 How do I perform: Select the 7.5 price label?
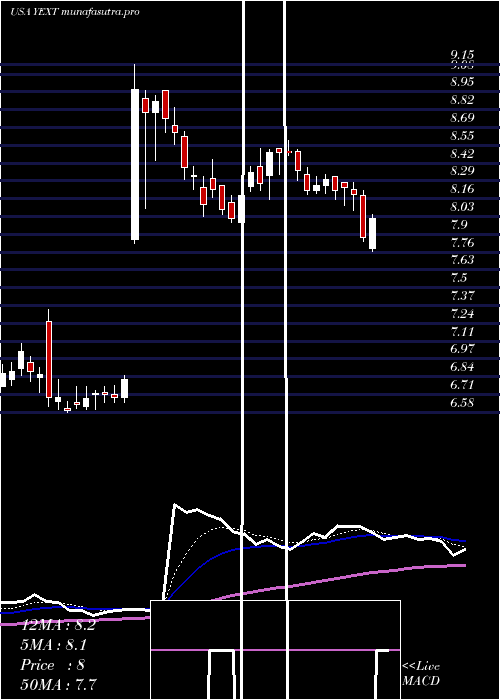[459, 278]
